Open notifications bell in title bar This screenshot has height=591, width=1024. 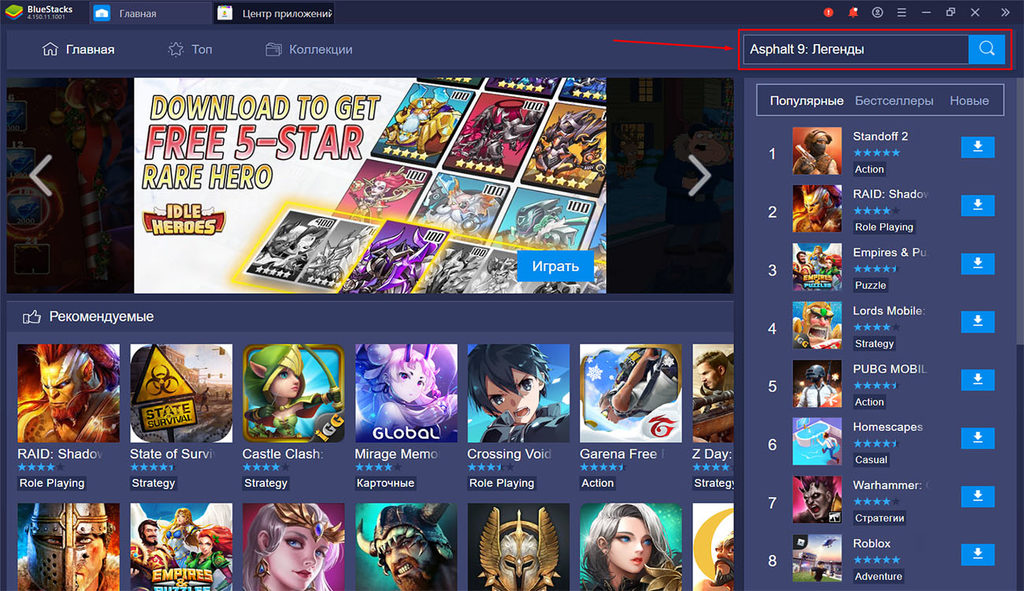853,12
